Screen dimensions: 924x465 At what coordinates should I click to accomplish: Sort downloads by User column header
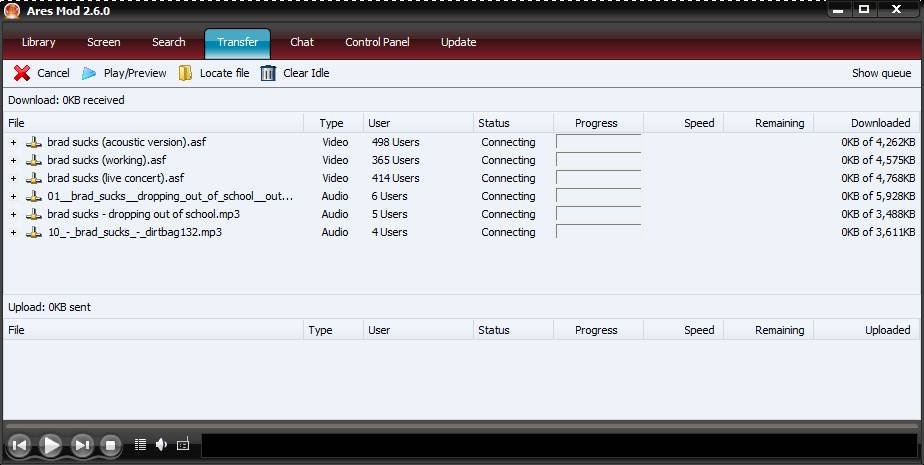coord(418,123)
